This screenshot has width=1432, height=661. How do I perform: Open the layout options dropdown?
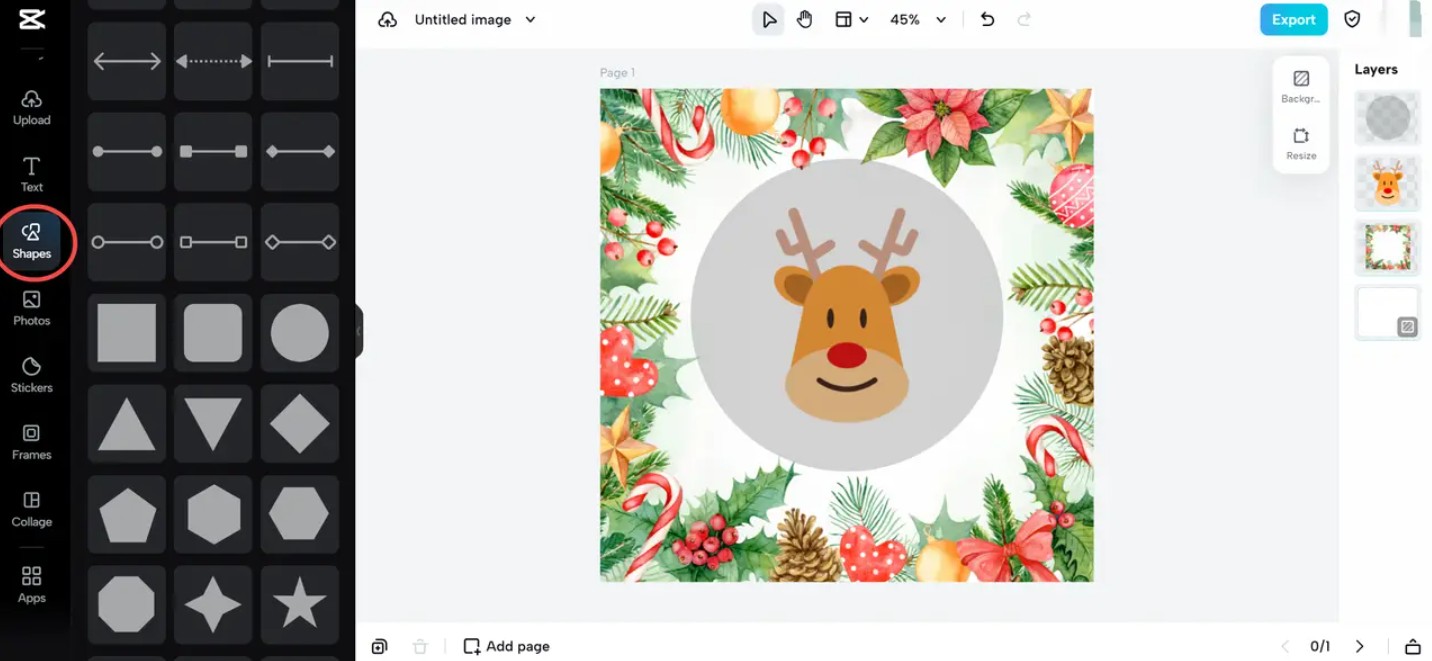click(852, 20)
